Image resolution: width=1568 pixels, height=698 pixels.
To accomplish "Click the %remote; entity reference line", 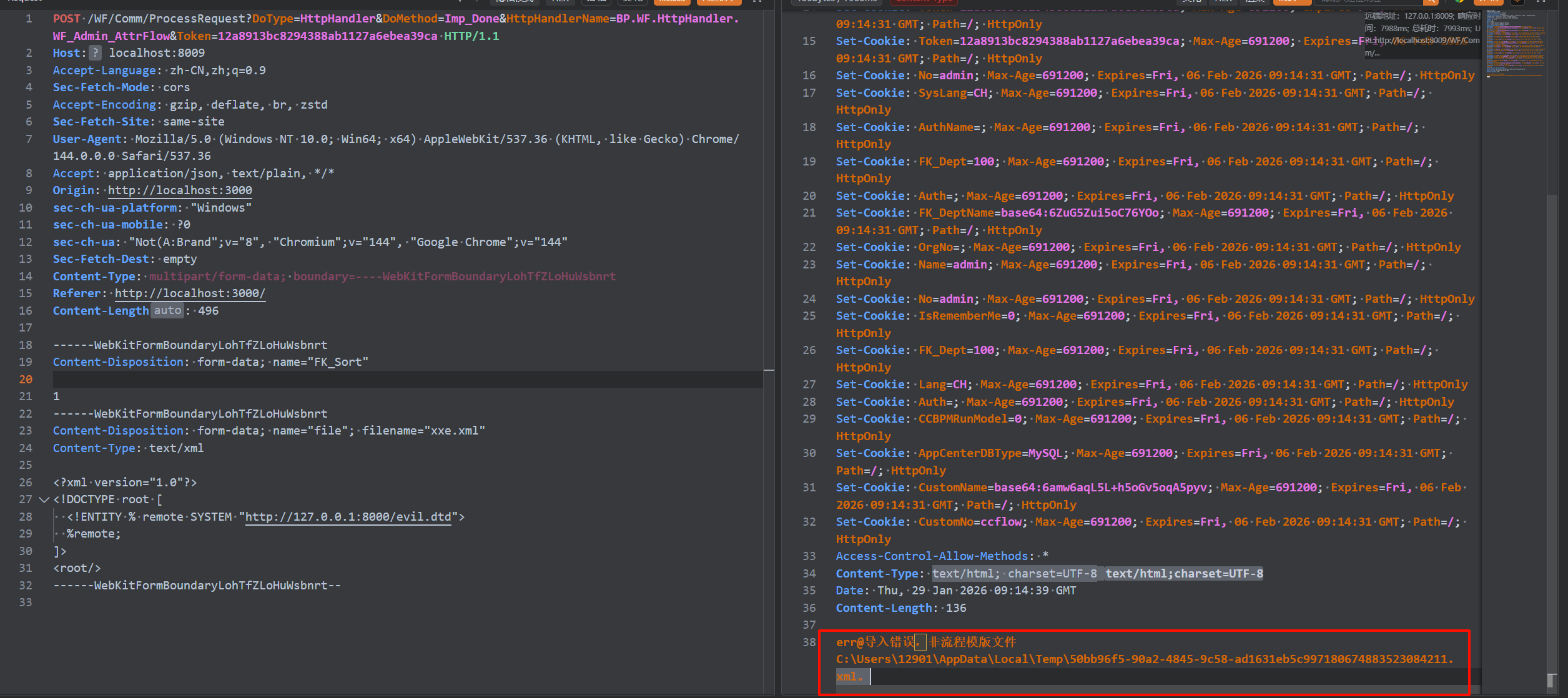I will click(x=94, y=534).
